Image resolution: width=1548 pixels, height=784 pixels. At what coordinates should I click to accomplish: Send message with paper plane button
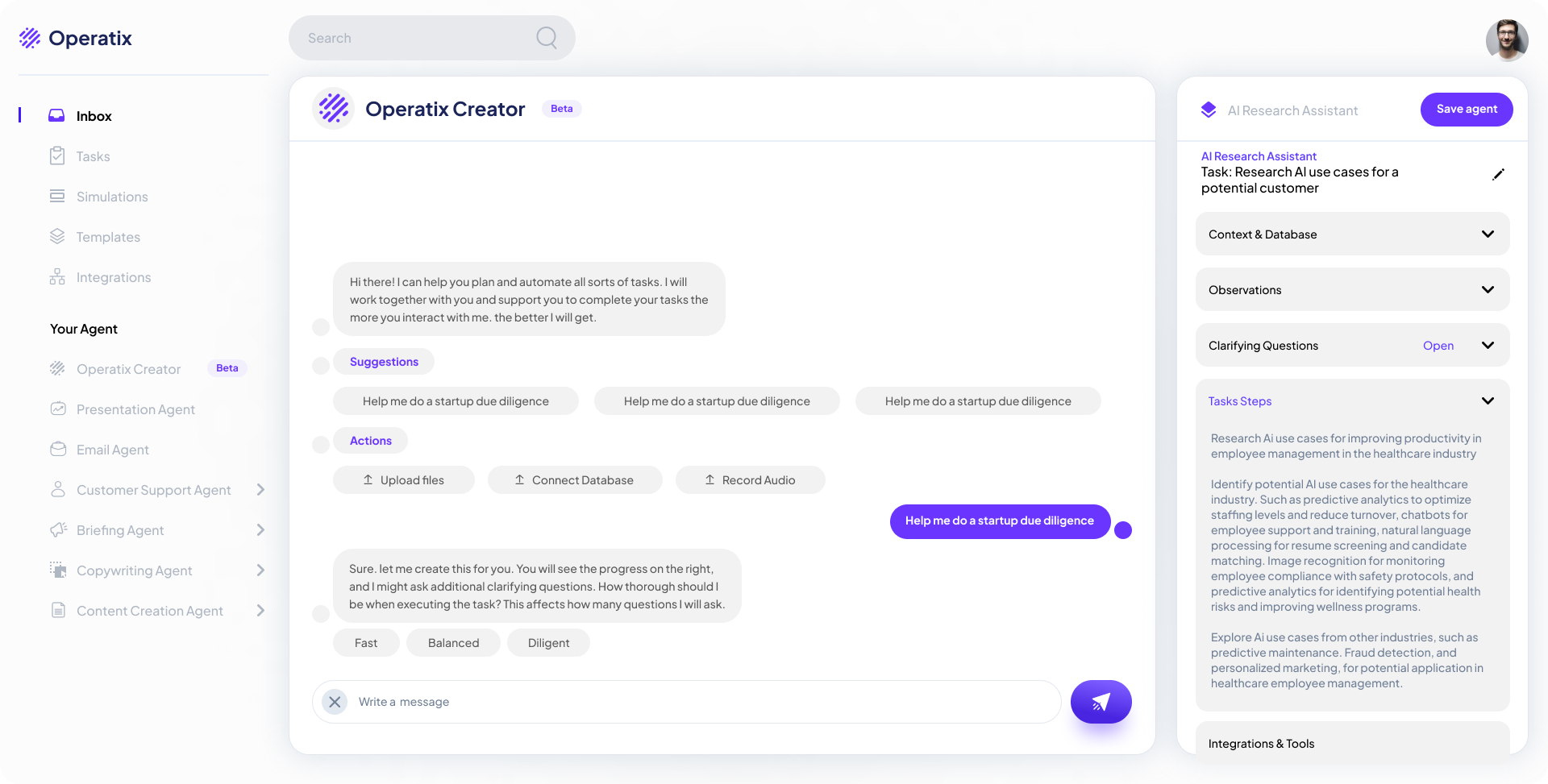tap(1101, 702)
